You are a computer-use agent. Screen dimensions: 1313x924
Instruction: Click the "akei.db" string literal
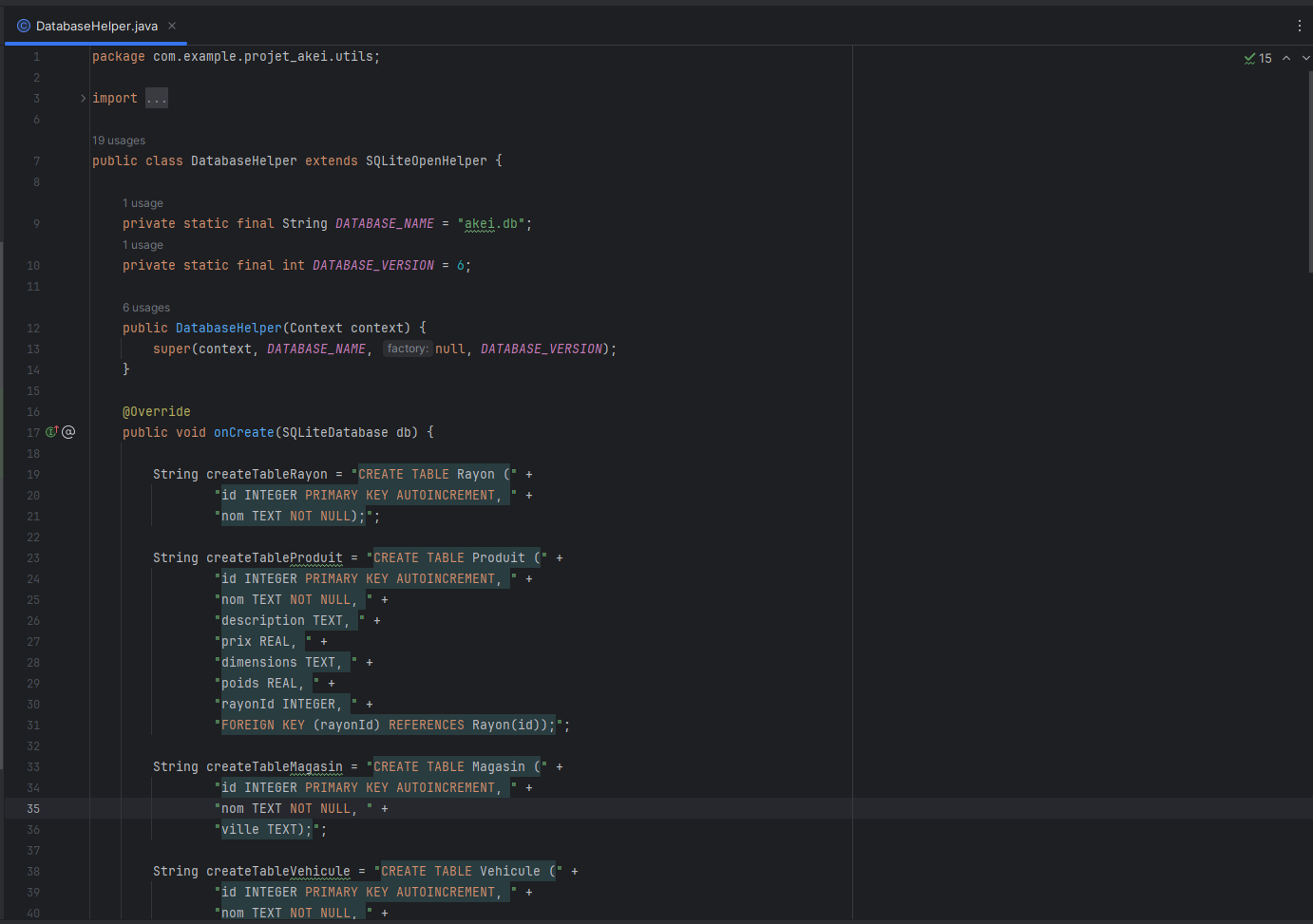pyautogui.click(x=491, y=224)
